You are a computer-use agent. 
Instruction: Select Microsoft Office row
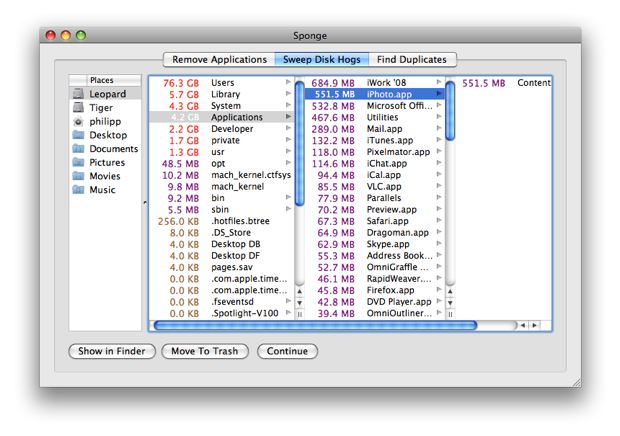(x=374, y=106)
